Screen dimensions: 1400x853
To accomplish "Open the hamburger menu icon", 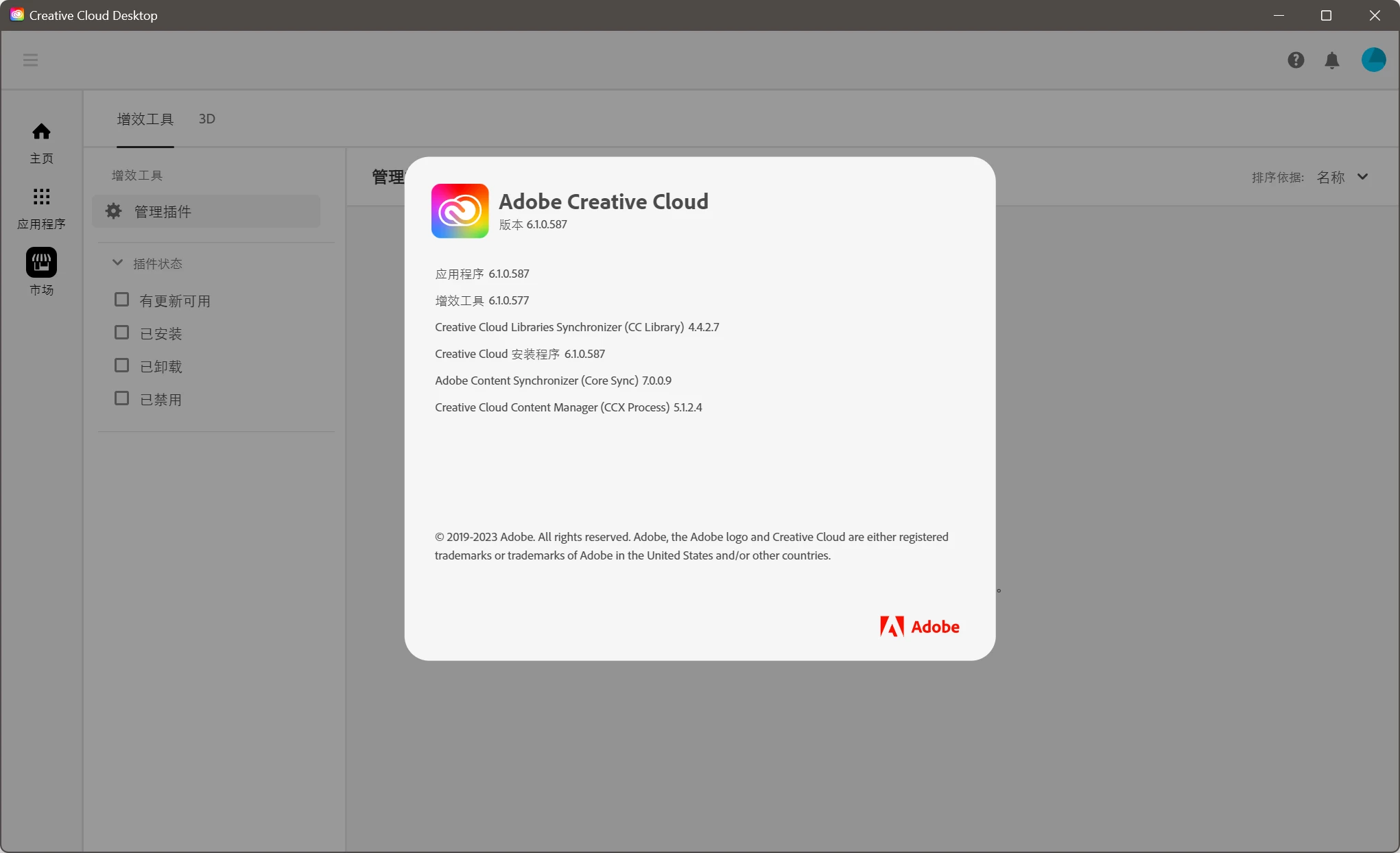I will point(30,60).
